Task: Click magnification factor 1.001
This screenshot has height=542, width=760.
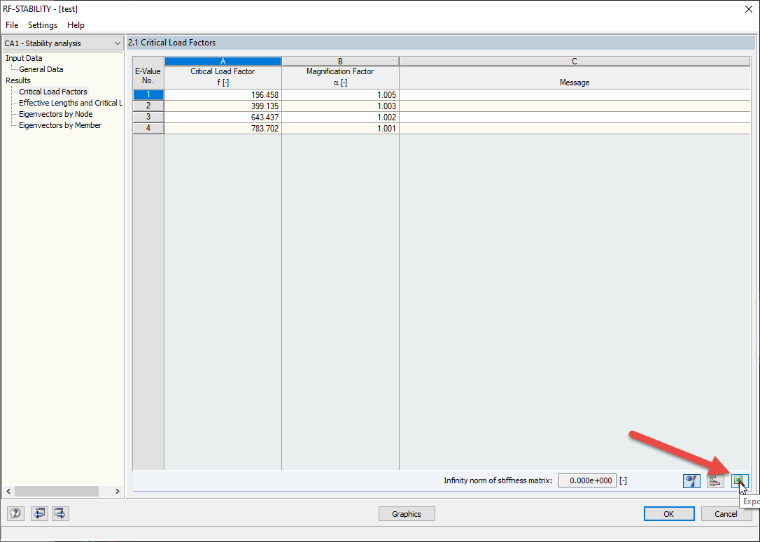Action: pyautogui.click(x=340, y=128)
